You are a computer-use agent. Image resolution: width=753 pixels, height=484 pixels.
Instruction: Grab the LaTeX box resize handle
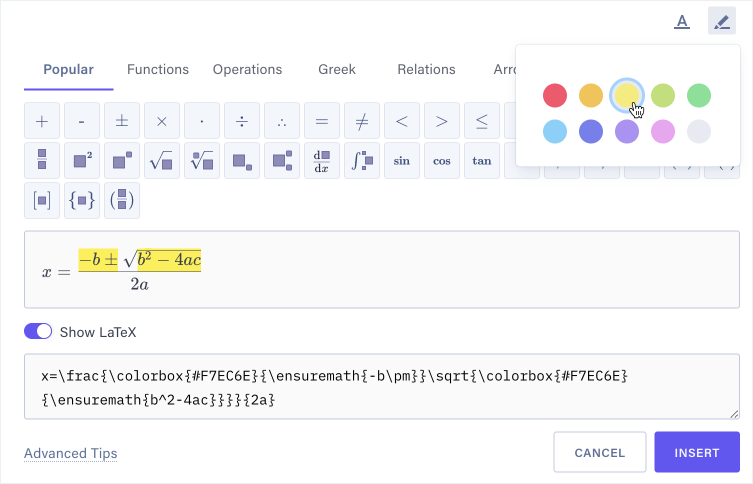click(734, 414)
